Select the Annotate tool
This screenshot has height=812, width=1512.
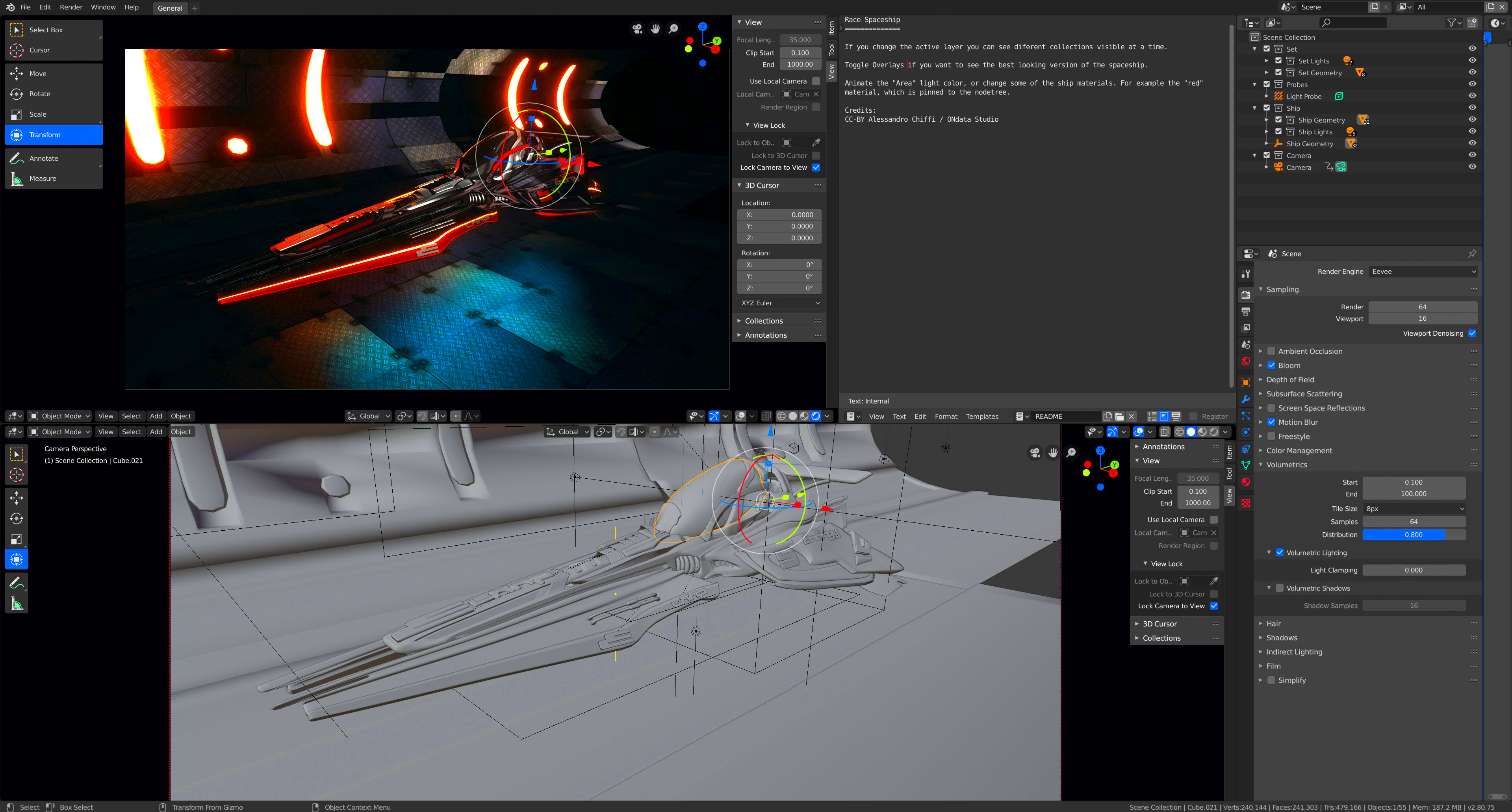pyautogui.click(x=54, y=158)
